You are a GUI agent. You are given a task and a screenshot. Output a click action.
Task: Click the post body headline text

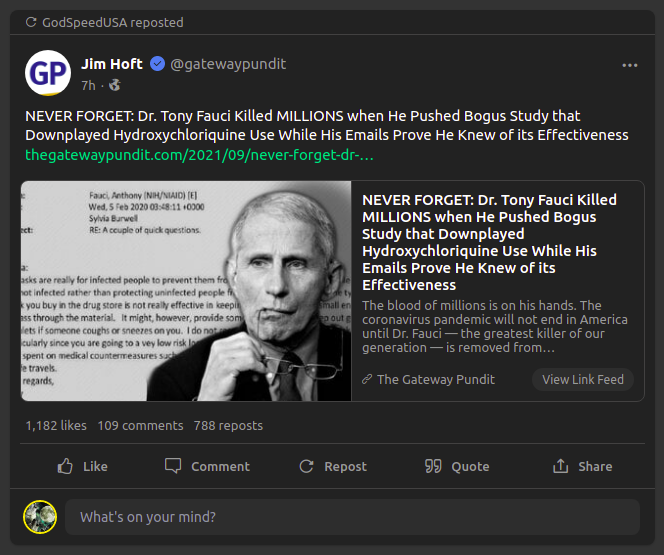click(326, 125)
